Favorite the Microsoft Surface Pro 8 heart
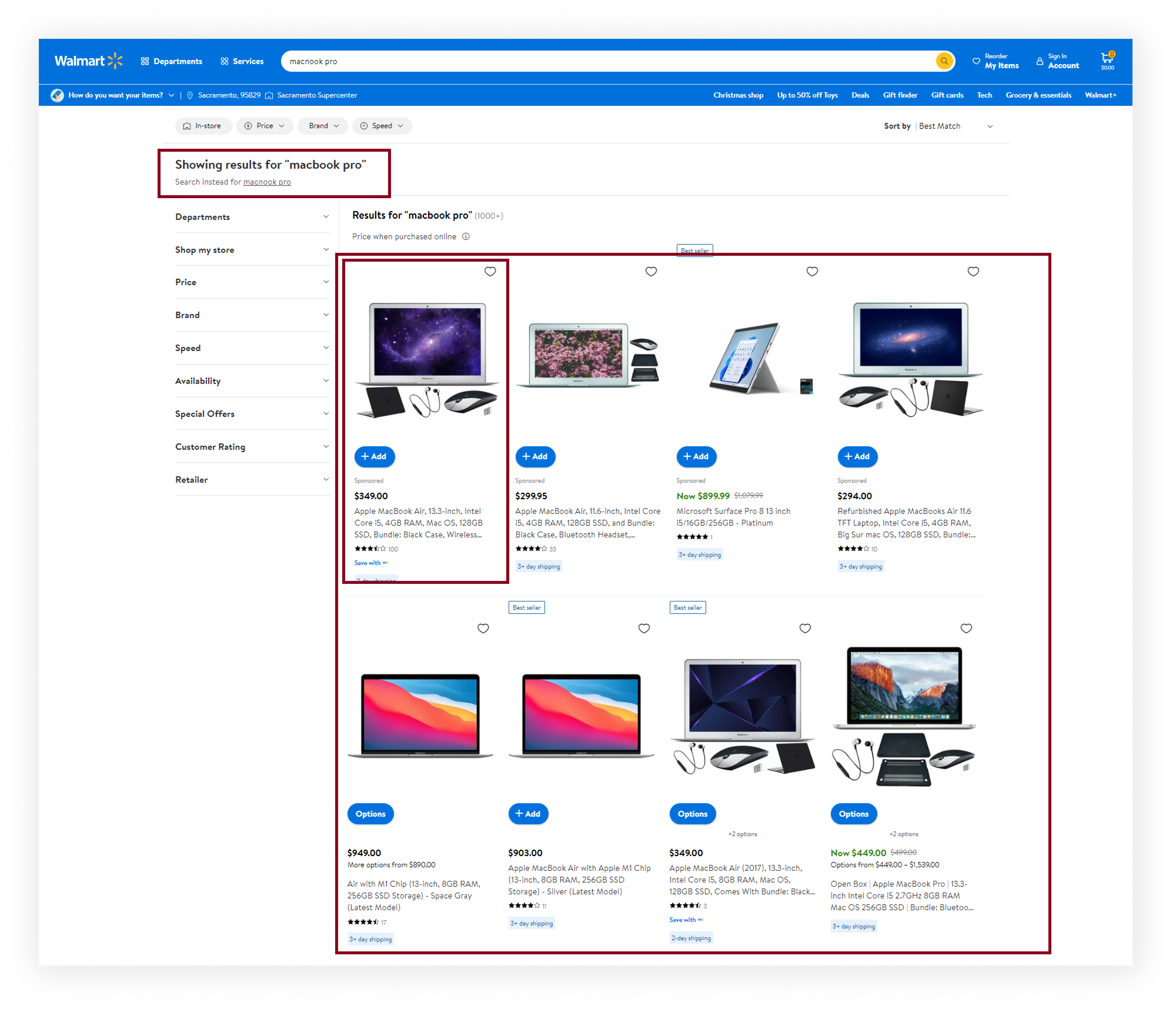The width and height of the screenshot is (1176, 1009). [x=812, y=271]
